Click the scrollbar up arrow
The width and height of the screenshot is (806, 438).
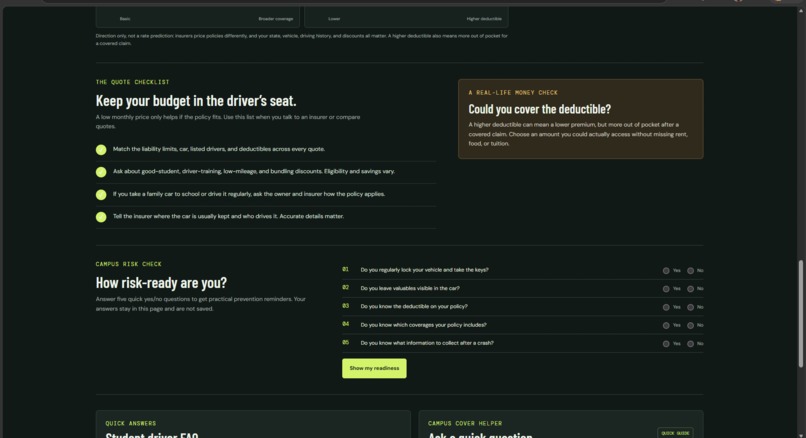[x=800, y=10]
